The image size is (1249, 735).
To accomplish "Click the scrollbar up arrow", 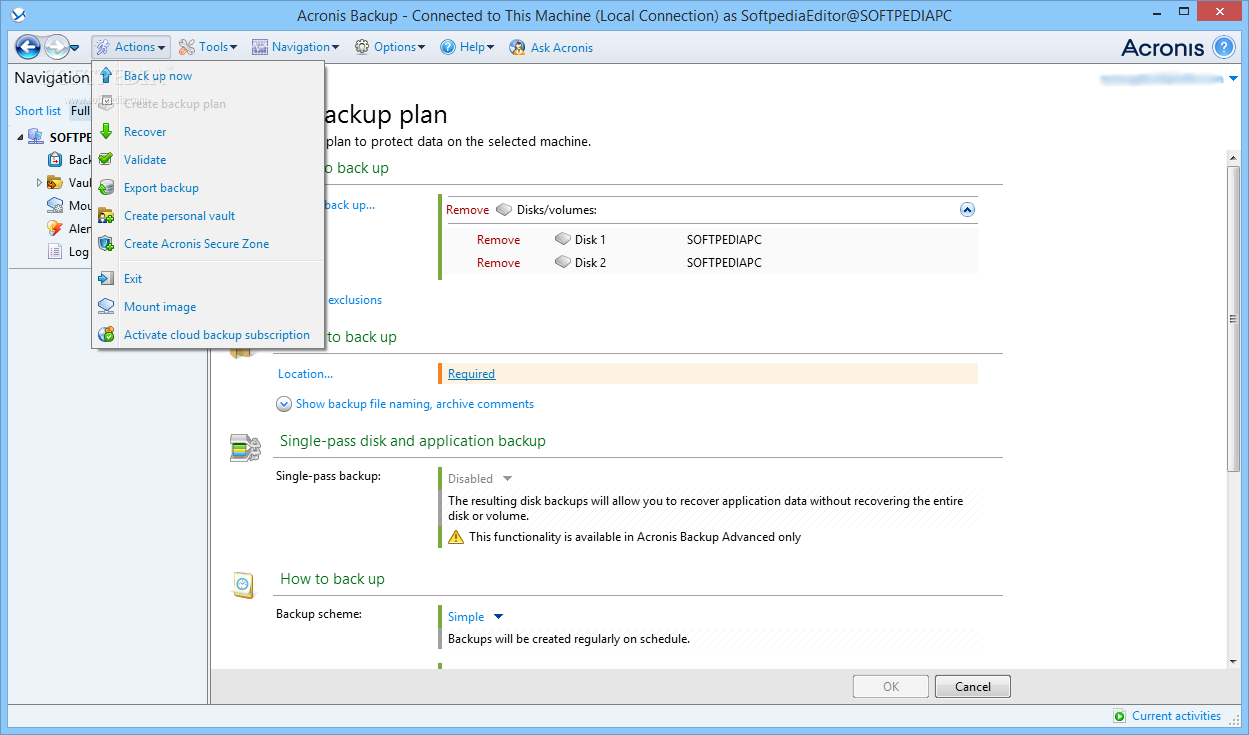I will point(1233,159).
